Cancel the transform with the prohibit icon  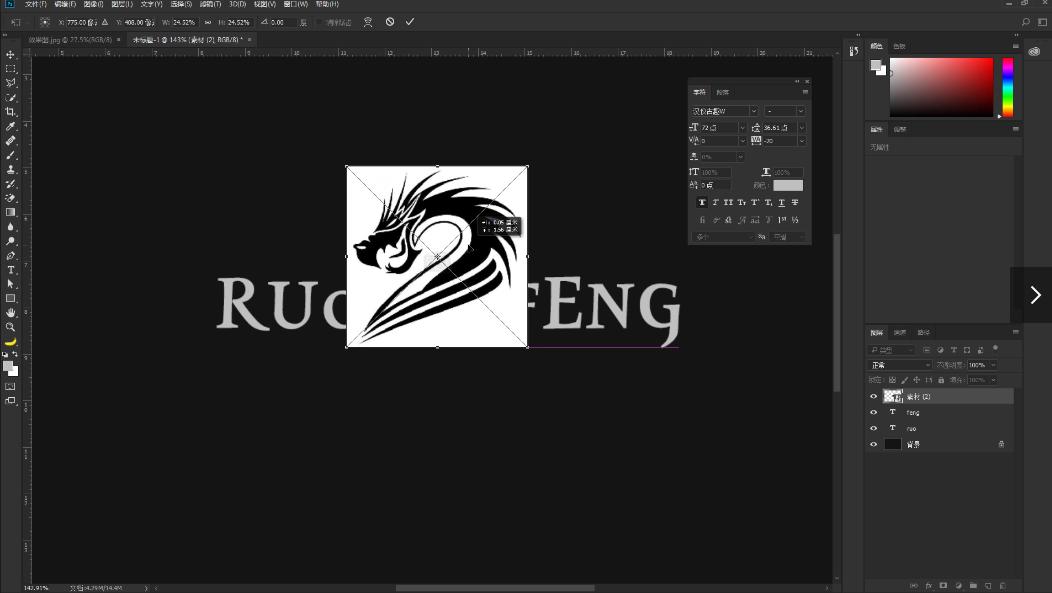click(390, 22)
